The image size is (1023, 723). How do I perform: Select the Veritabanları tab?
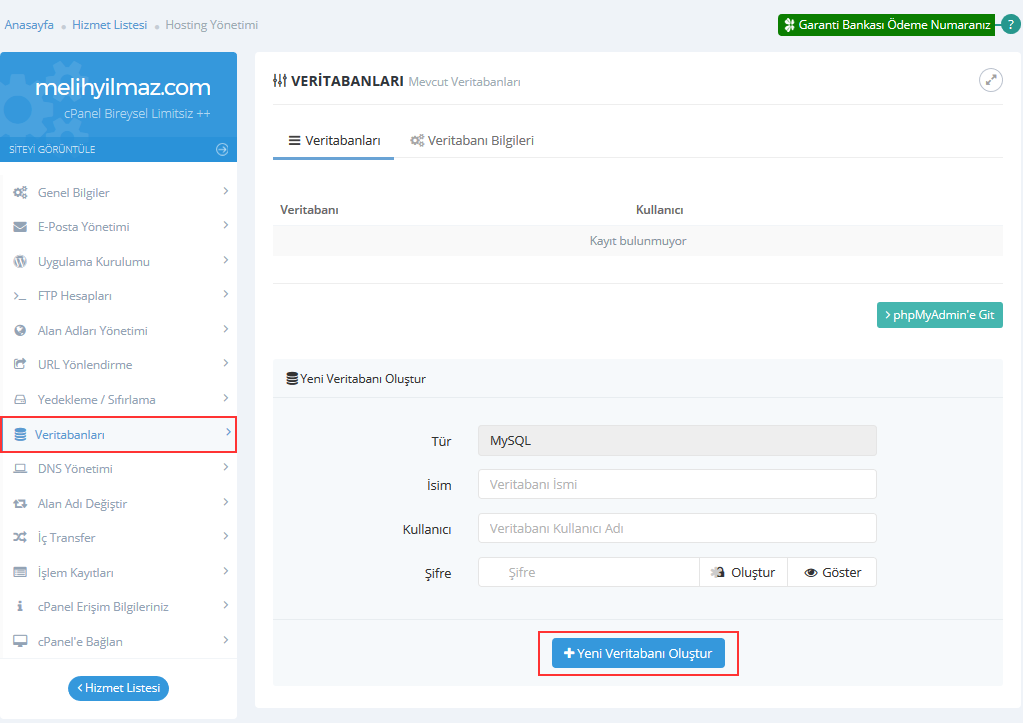[334, 141]
